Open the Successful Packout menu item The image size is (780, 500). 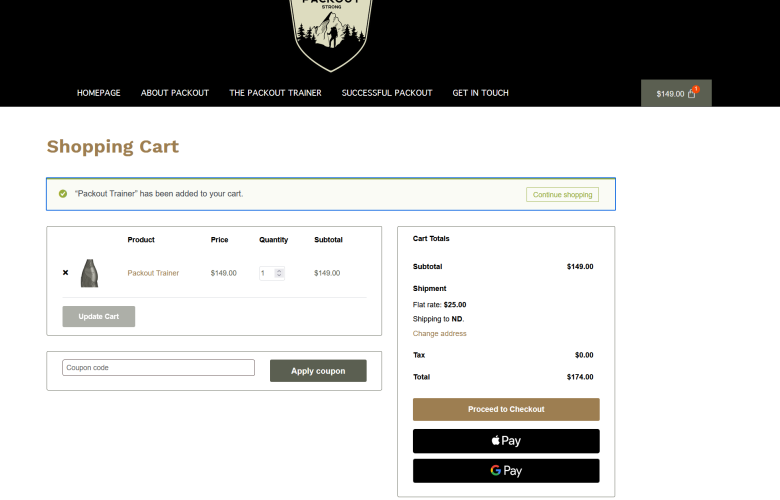(x=387, y=93)
